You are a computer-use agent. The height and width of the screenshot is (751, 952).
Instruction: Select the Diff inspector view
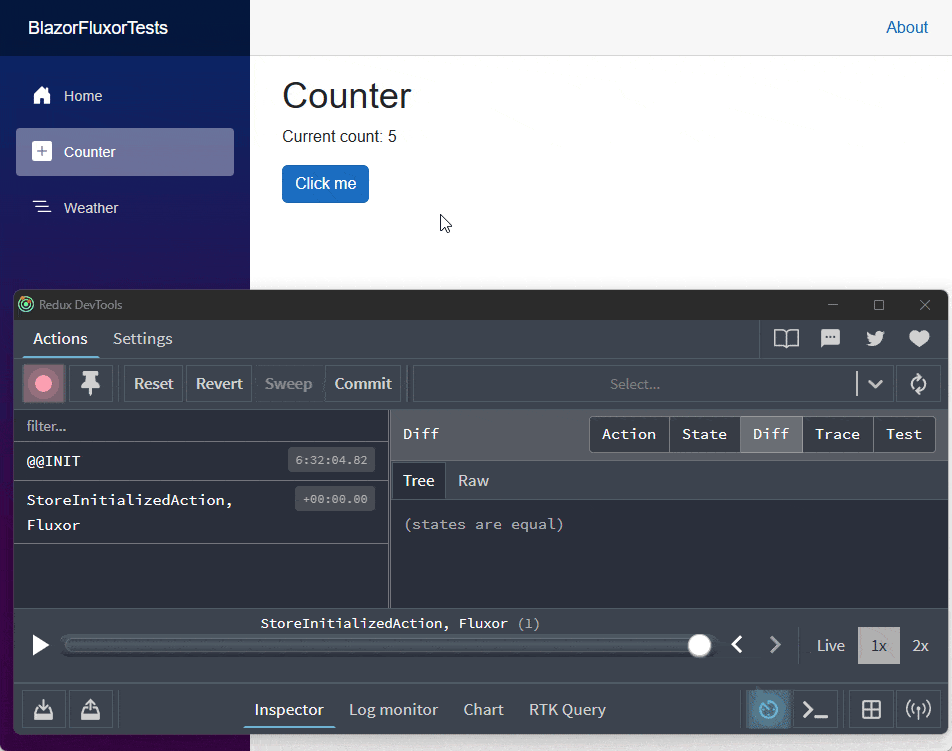tap(771, 434)
